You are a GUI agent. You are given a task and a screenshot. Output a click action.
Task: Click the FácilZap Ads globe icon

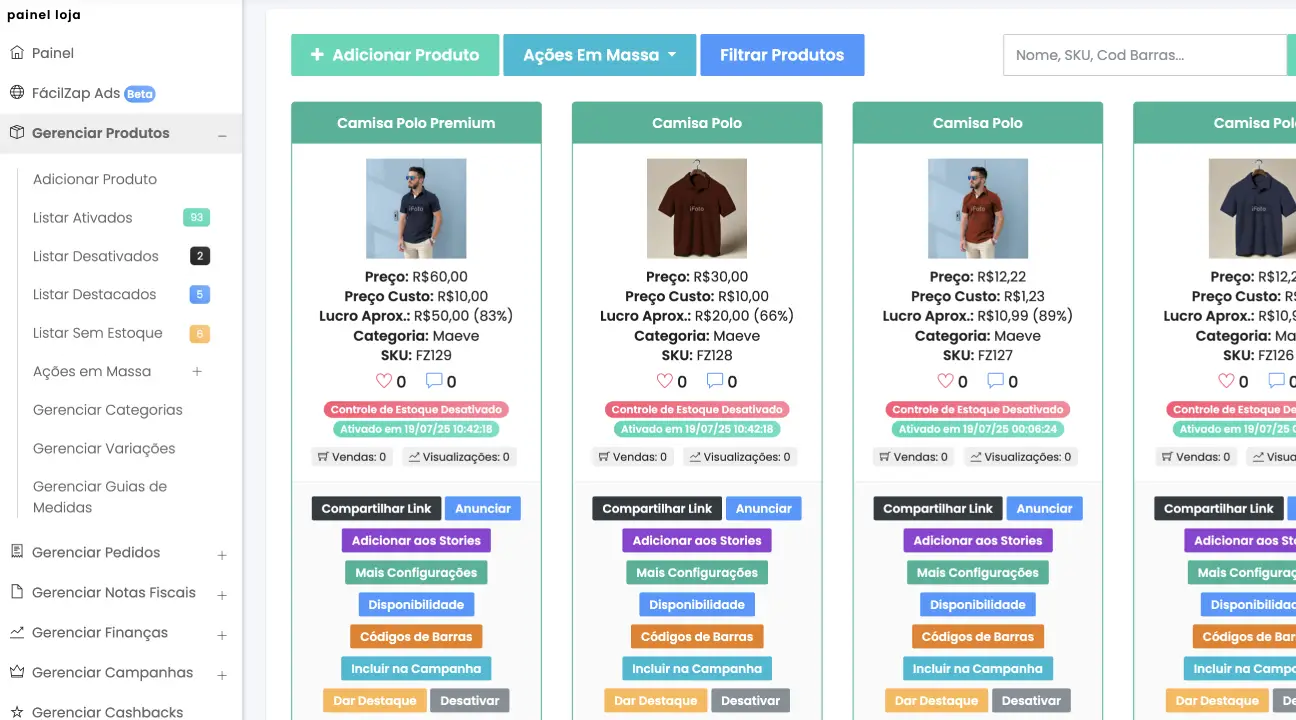[17, 93]
